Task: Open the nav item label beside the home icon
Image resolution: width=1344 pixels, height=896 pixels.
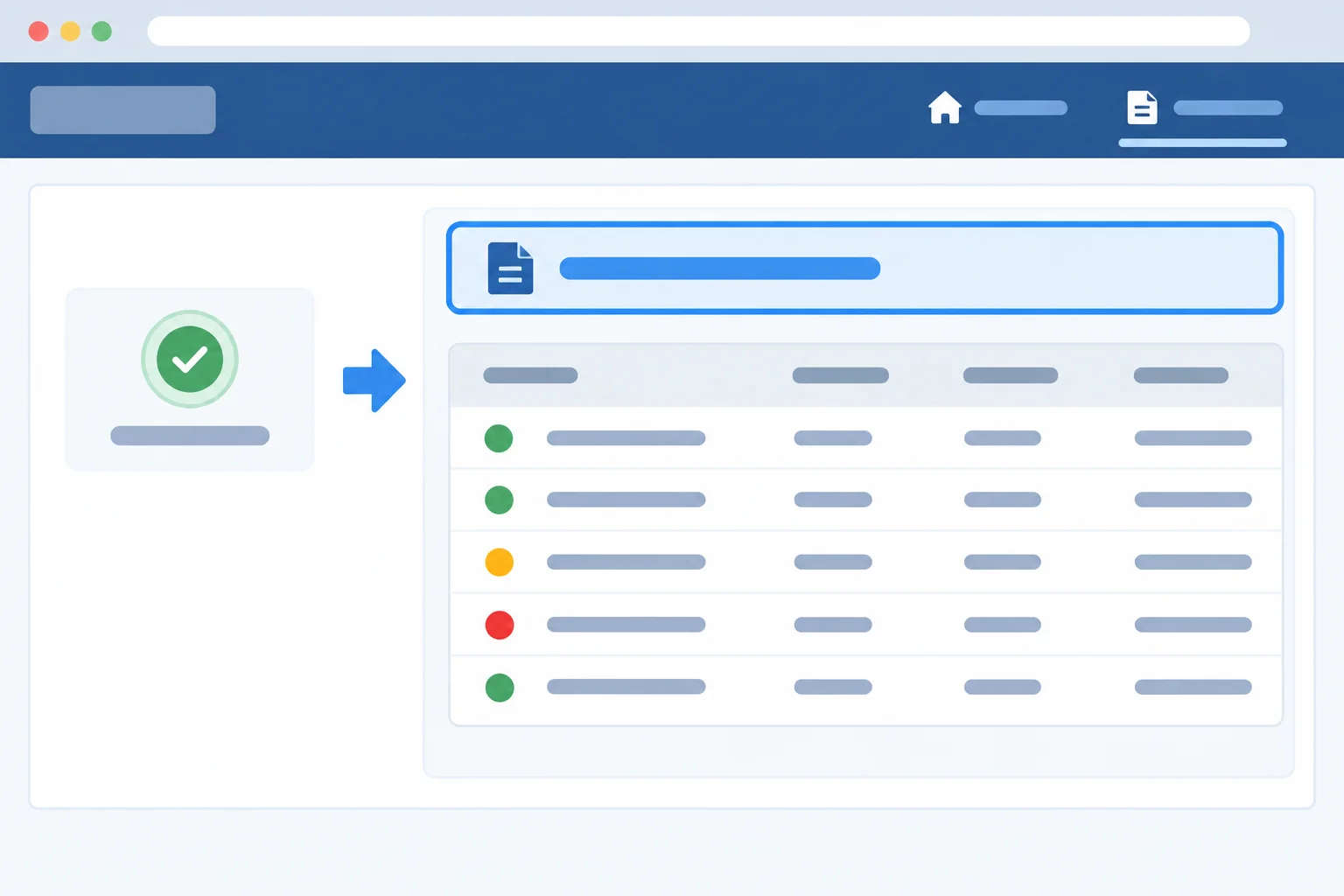Action: (x=1020, y=108)
